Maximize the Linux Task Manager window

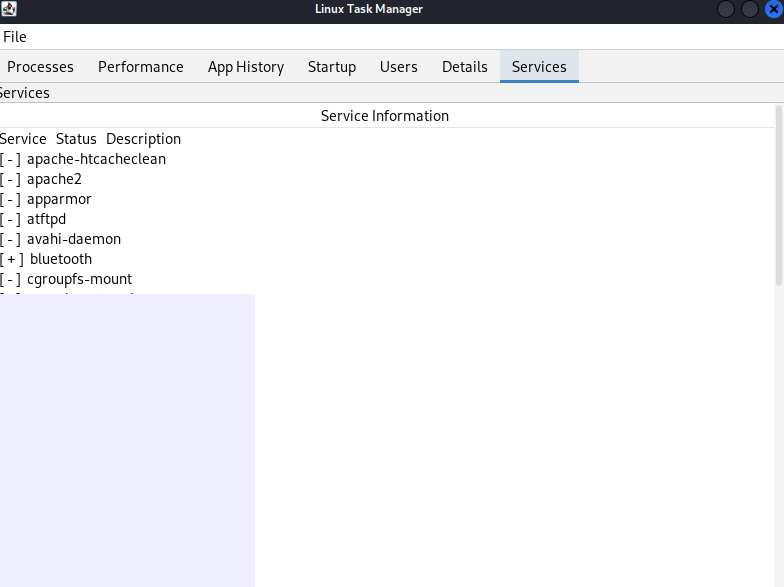(x=749, y=9)
